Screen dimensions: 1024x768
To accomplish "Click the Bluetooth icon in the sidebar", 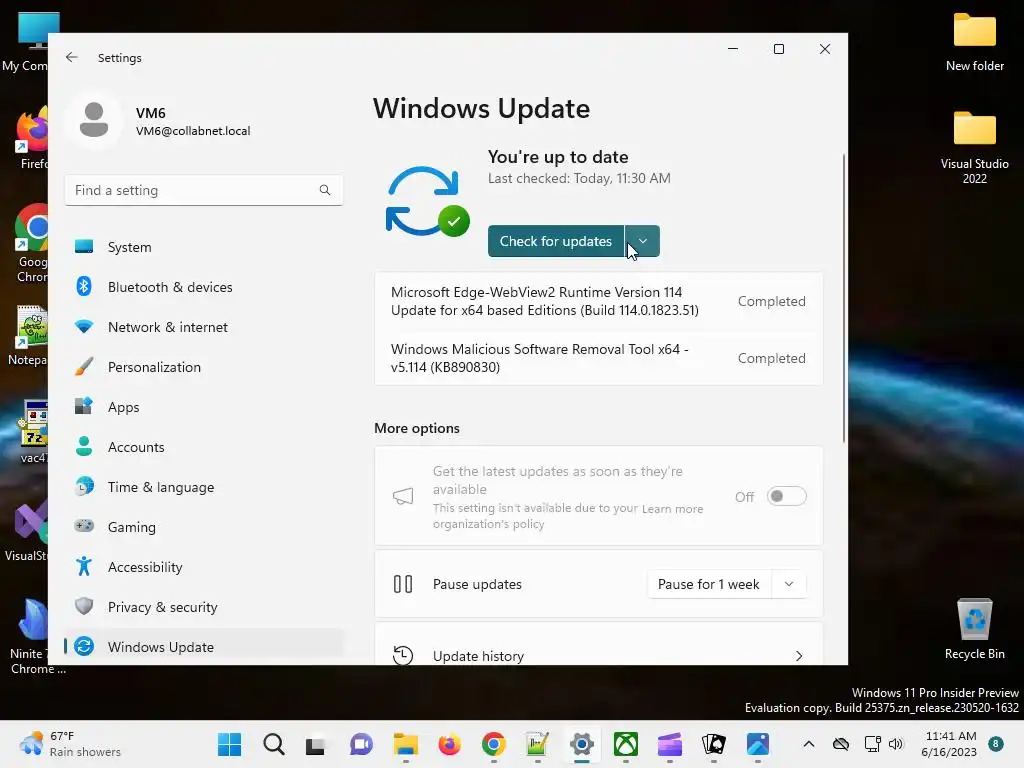I will [x=84, y=287].
